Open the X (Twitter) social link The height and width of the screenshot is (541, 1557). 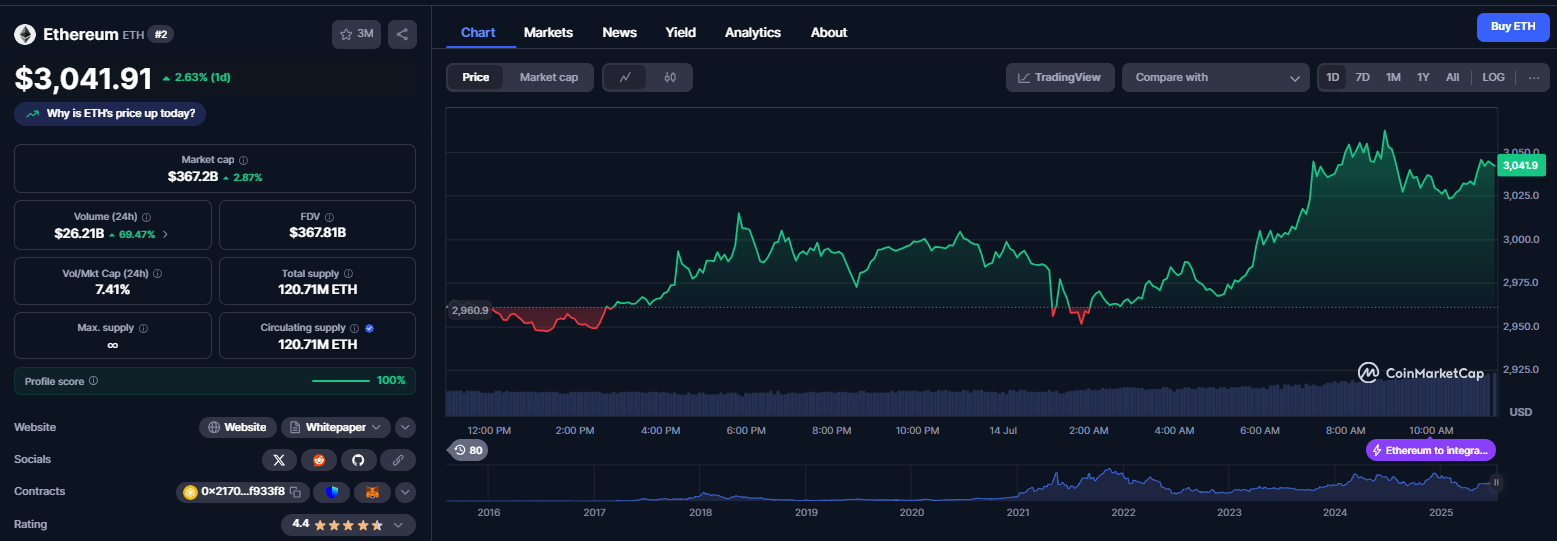point(279,460)
